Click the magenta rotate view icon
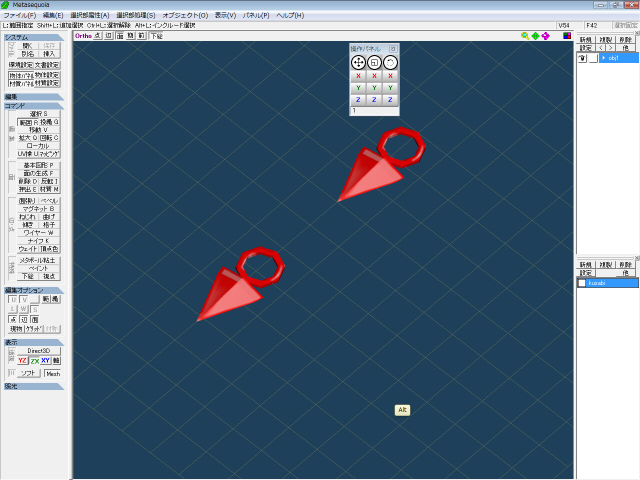Image resolution: width=640 pixels, height=480 pixels. (545, 35)
